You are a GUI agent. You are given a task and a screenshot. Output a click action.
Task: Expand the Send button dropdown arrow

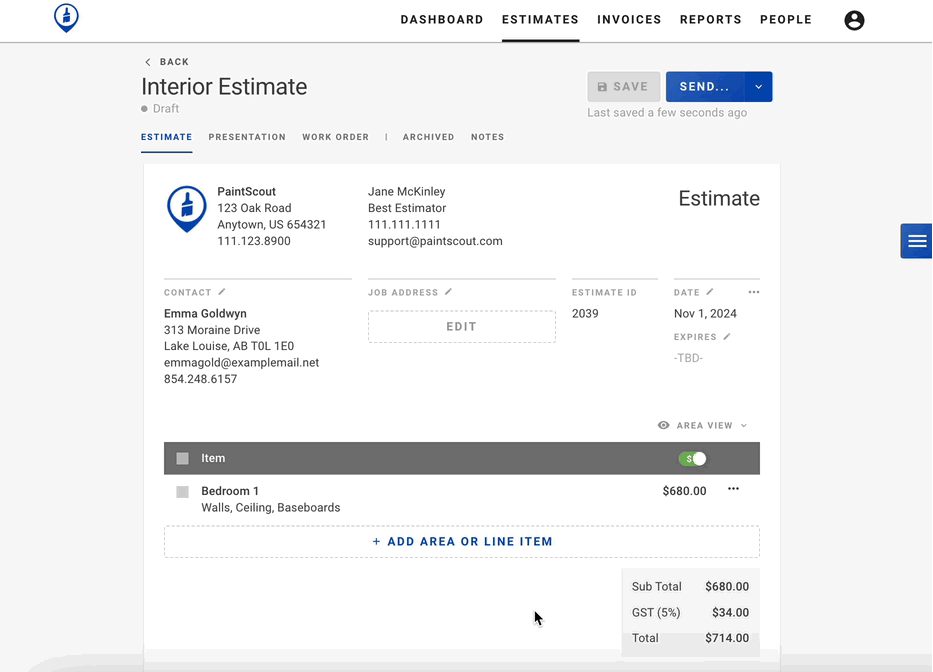point(759,87)
